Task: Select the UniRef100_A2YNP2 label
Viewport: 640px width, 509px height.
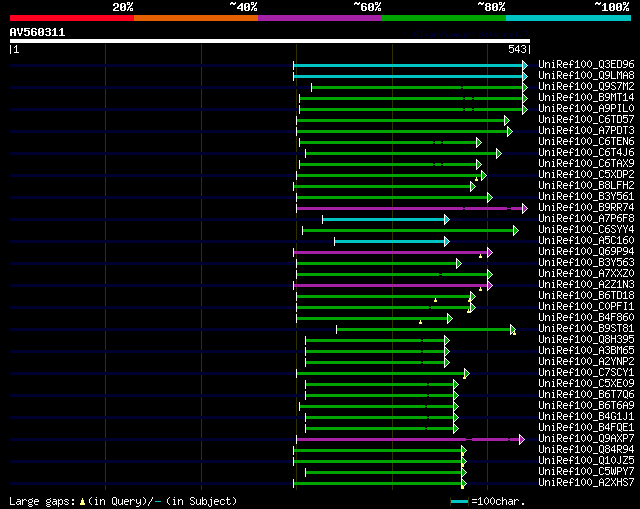Action: click(586, 362)
